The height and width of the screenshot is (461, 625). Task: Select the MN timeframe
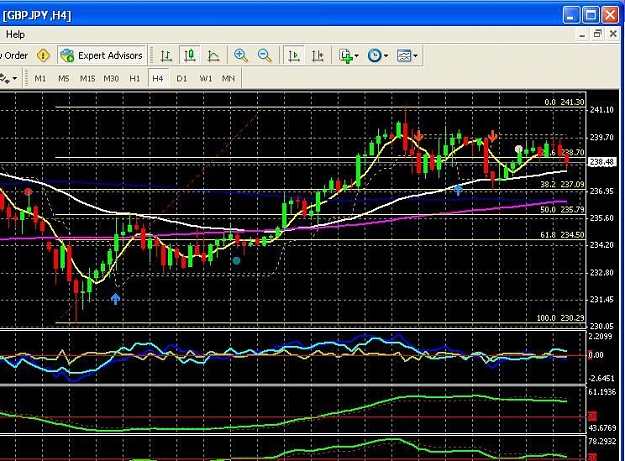coord(228,78)
